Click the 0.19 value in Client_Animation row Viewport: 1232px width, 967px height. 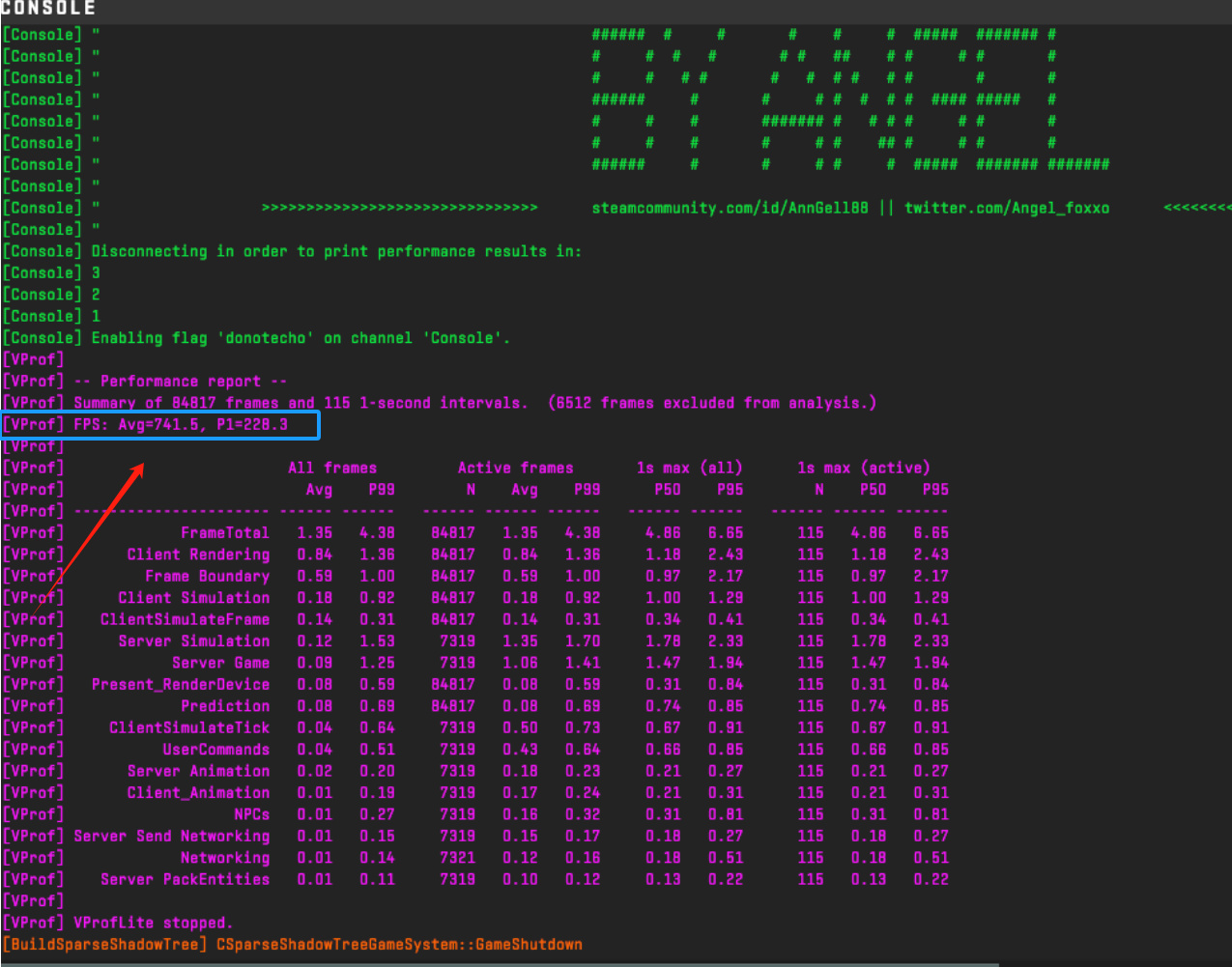(378, 793)
